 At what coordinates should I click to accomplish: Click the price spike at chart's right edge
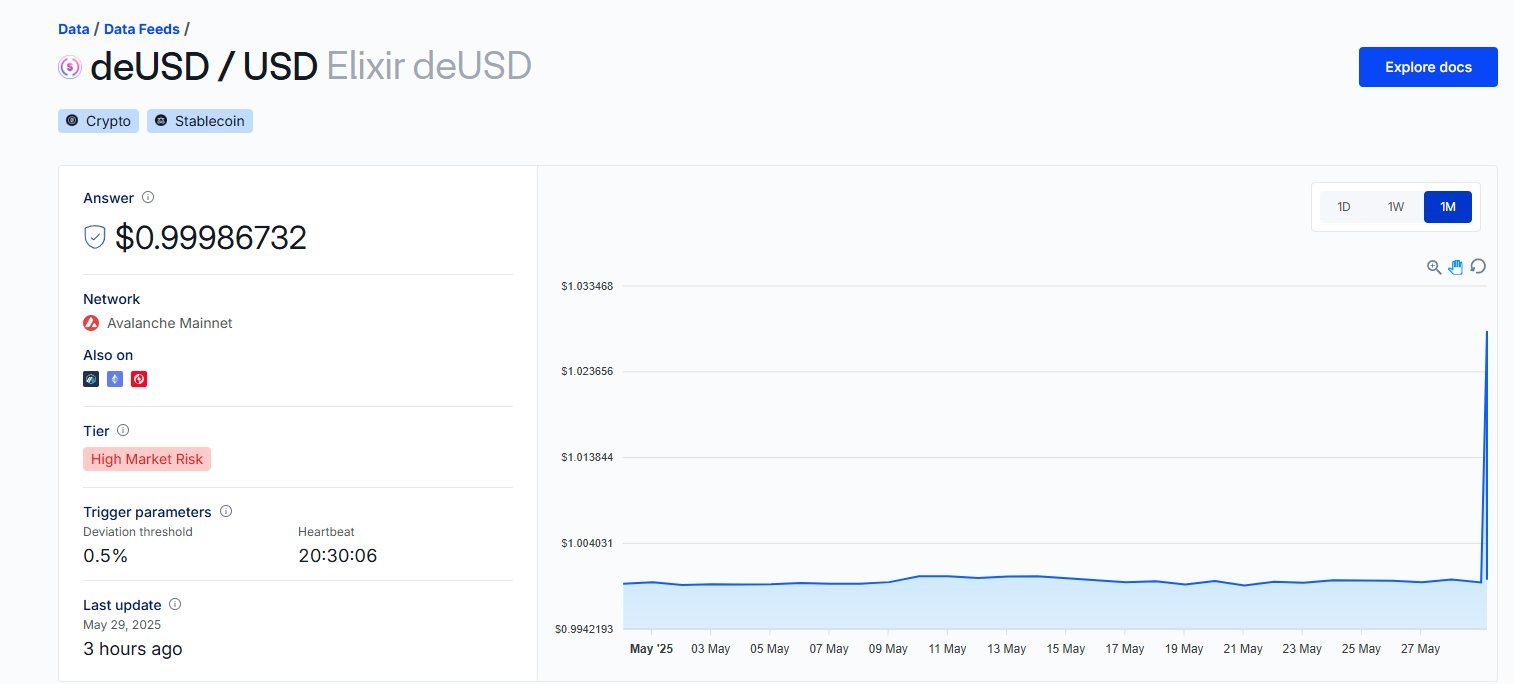[1487, 332]
